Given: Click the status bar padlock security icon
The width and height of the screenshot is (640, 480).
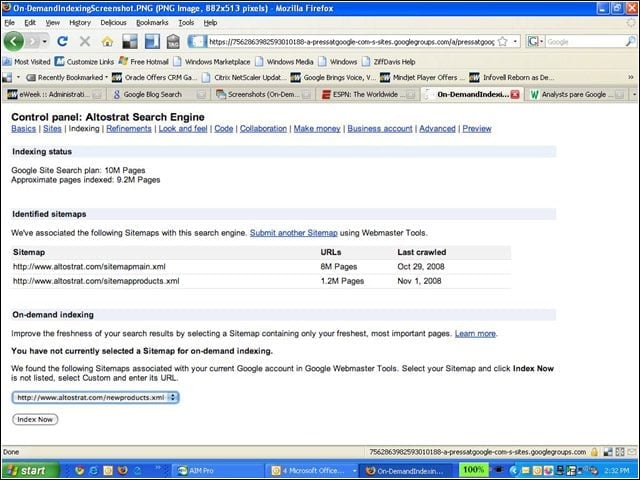Looking at the screenshot, I should click(594, 452).
